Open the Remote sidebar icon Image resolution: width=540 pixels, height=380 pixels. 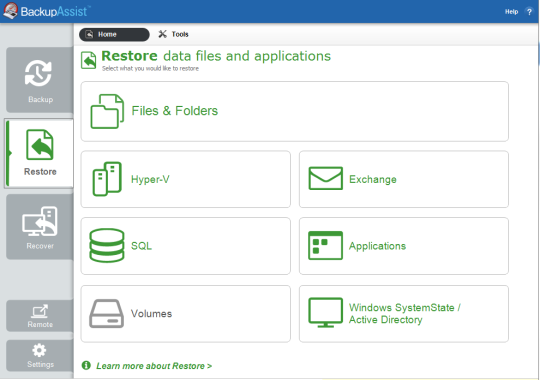click(40, 311)
